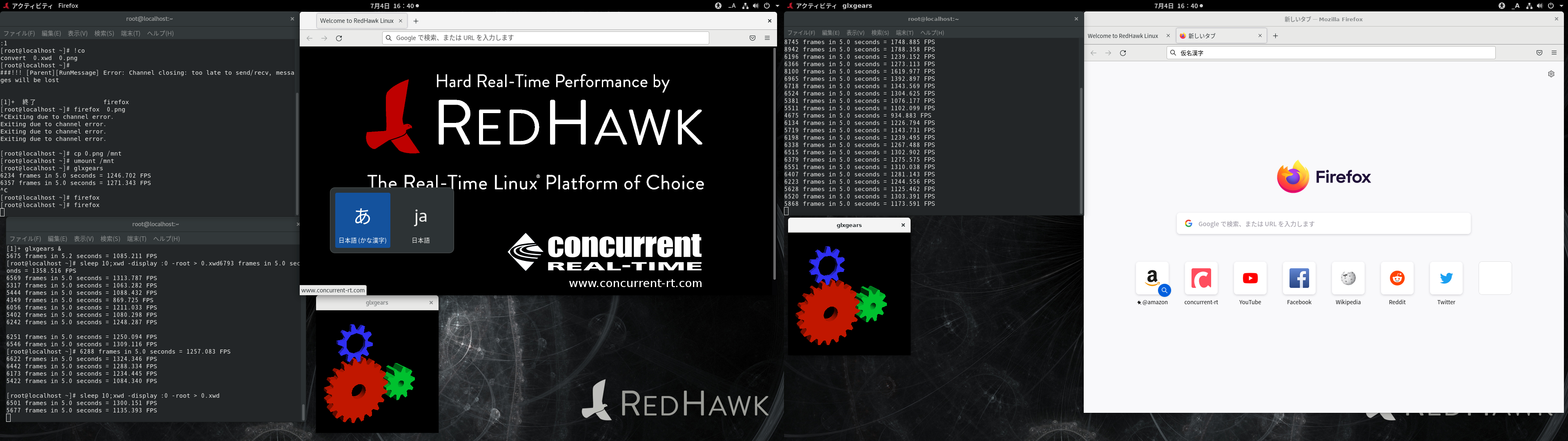The image size is (1568, 441).
Task: Go forward in the RedHawk welcome Firefox window
Action: (x=324, y=38)
